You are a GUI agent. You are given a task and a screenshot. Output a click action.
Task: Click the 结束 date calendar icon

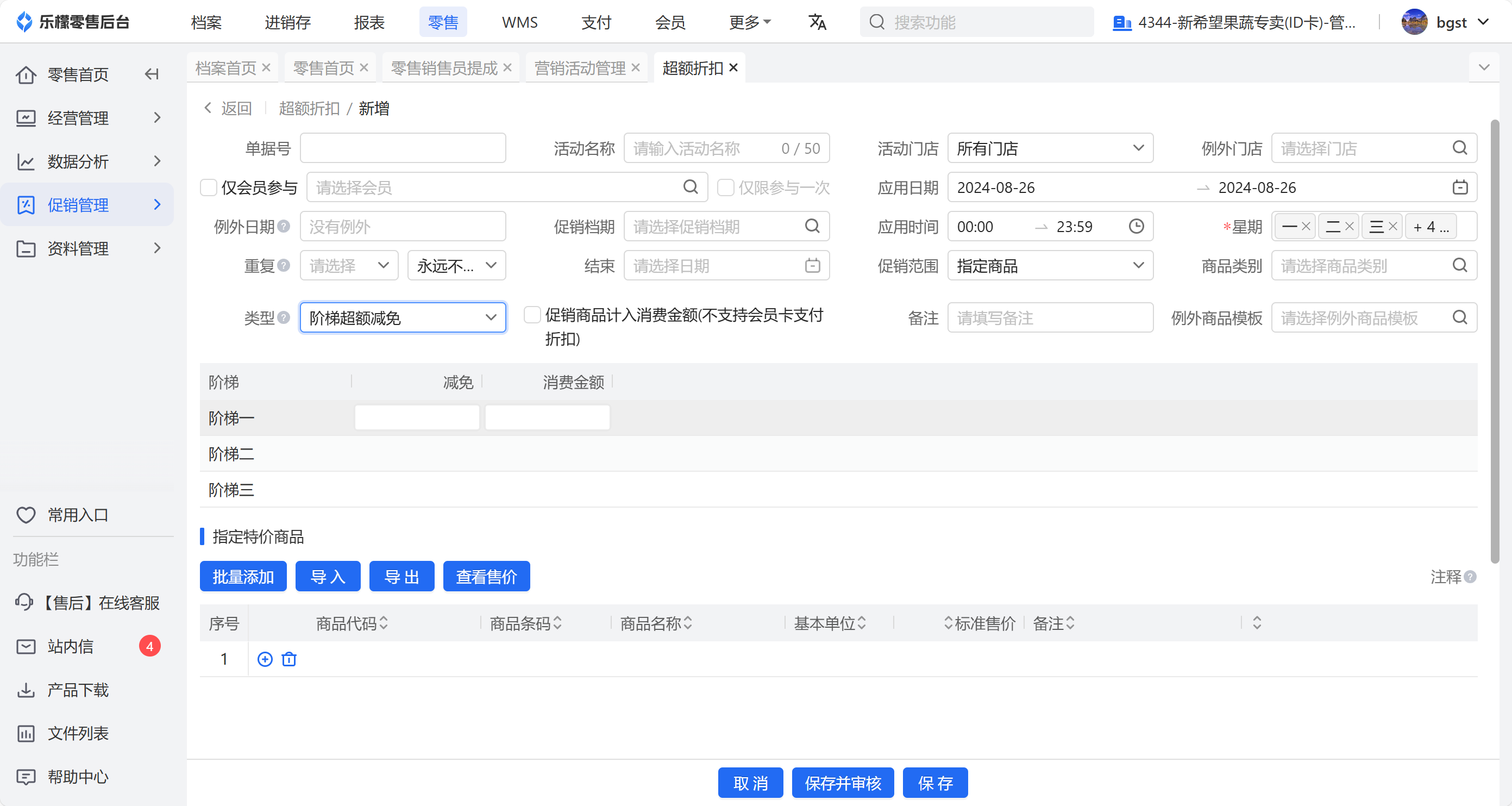click(812, 266)
